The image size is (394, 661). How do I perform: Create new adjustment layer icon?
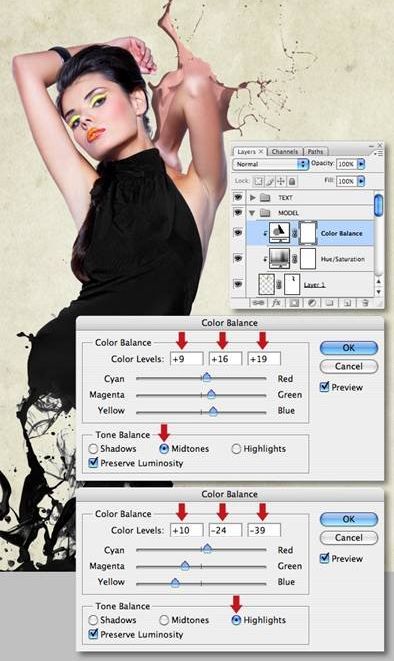[312, 303]
